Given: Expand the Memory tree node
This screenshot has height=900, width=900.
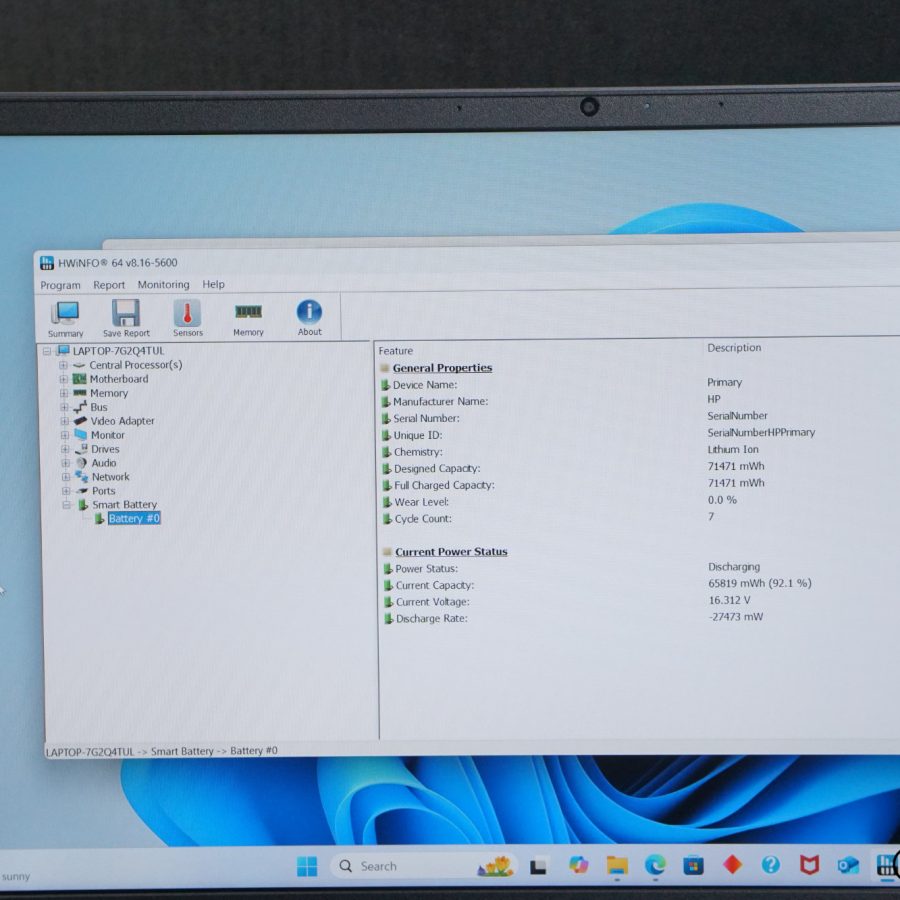Looking at the screenshot, I should pyautogui.click(x=64, y=393).
